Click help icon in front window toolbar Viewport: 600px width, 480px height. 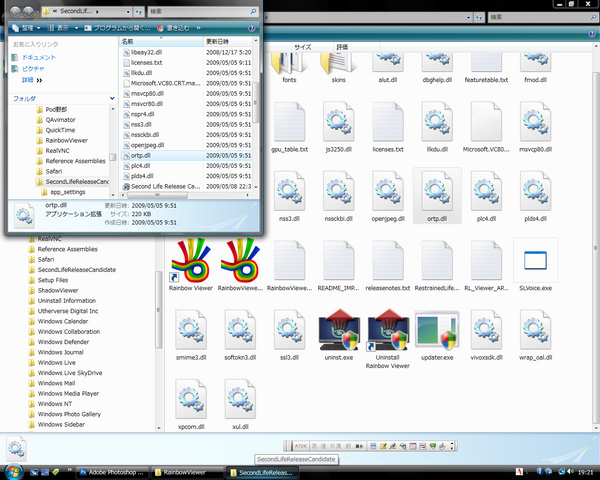[x=251, y=28]
